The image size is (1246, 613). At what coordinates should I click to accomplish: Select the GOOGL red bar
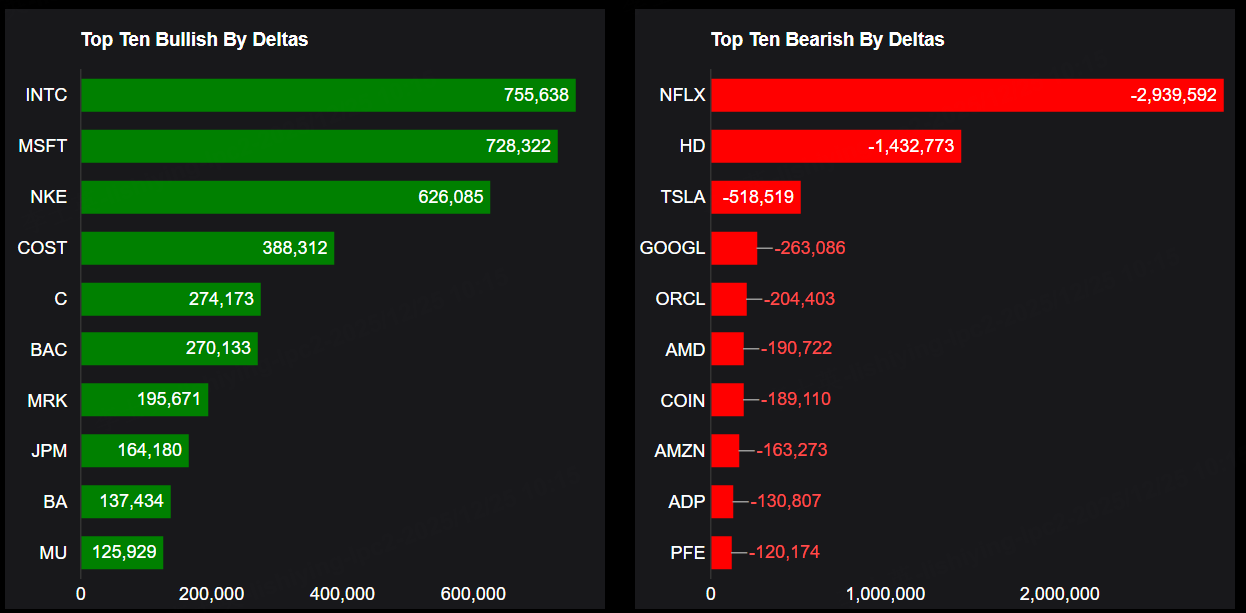pyautogui.click(x=733, y=248)
